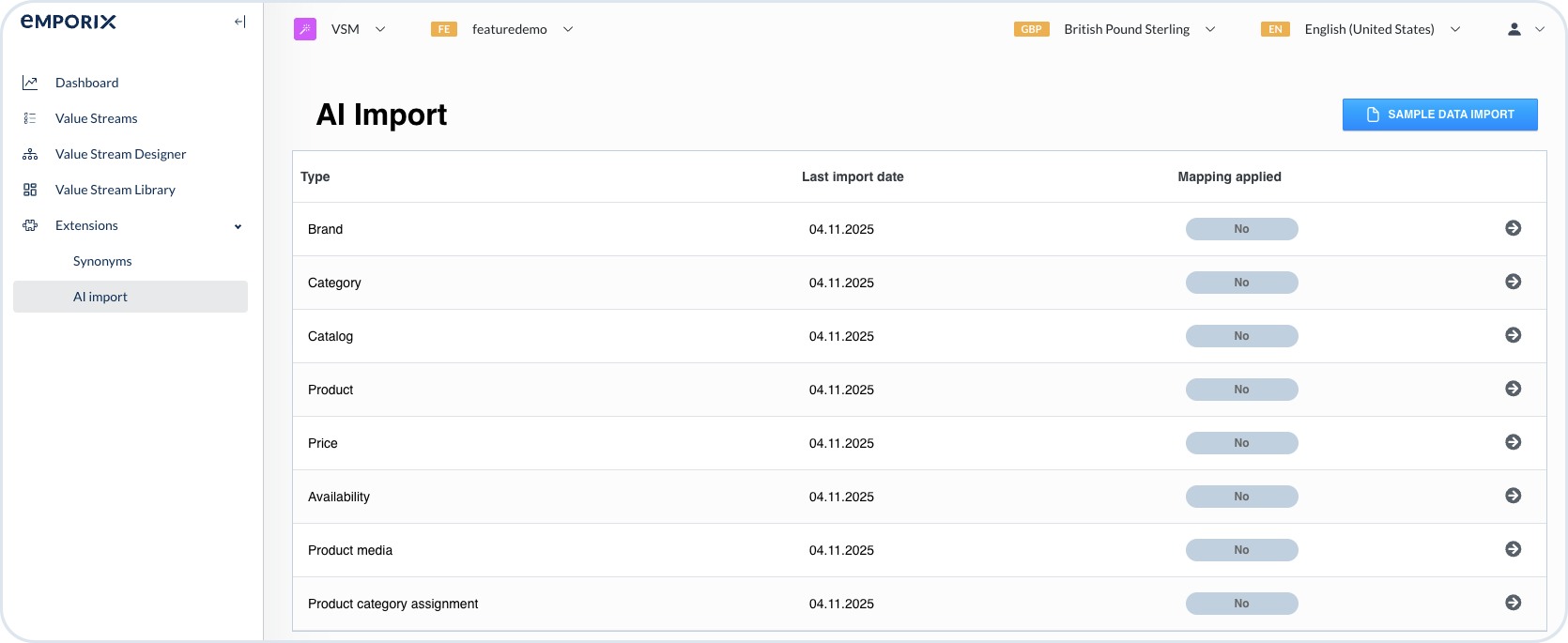Open the VSM module dropdown
Image resolution: width=1568 pixels, height=643 pixels.
[346, 29]
